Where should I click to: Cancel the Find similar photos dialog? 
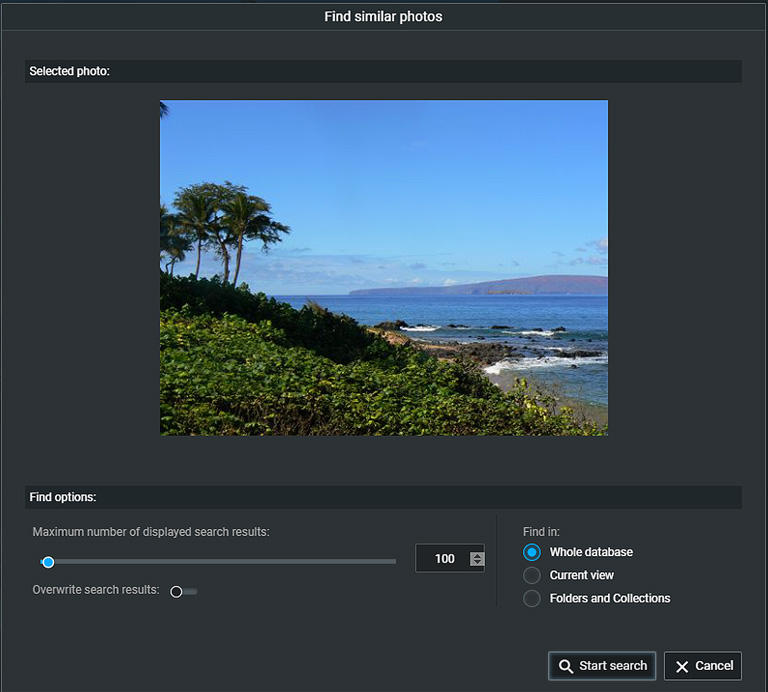pos(703,666)
